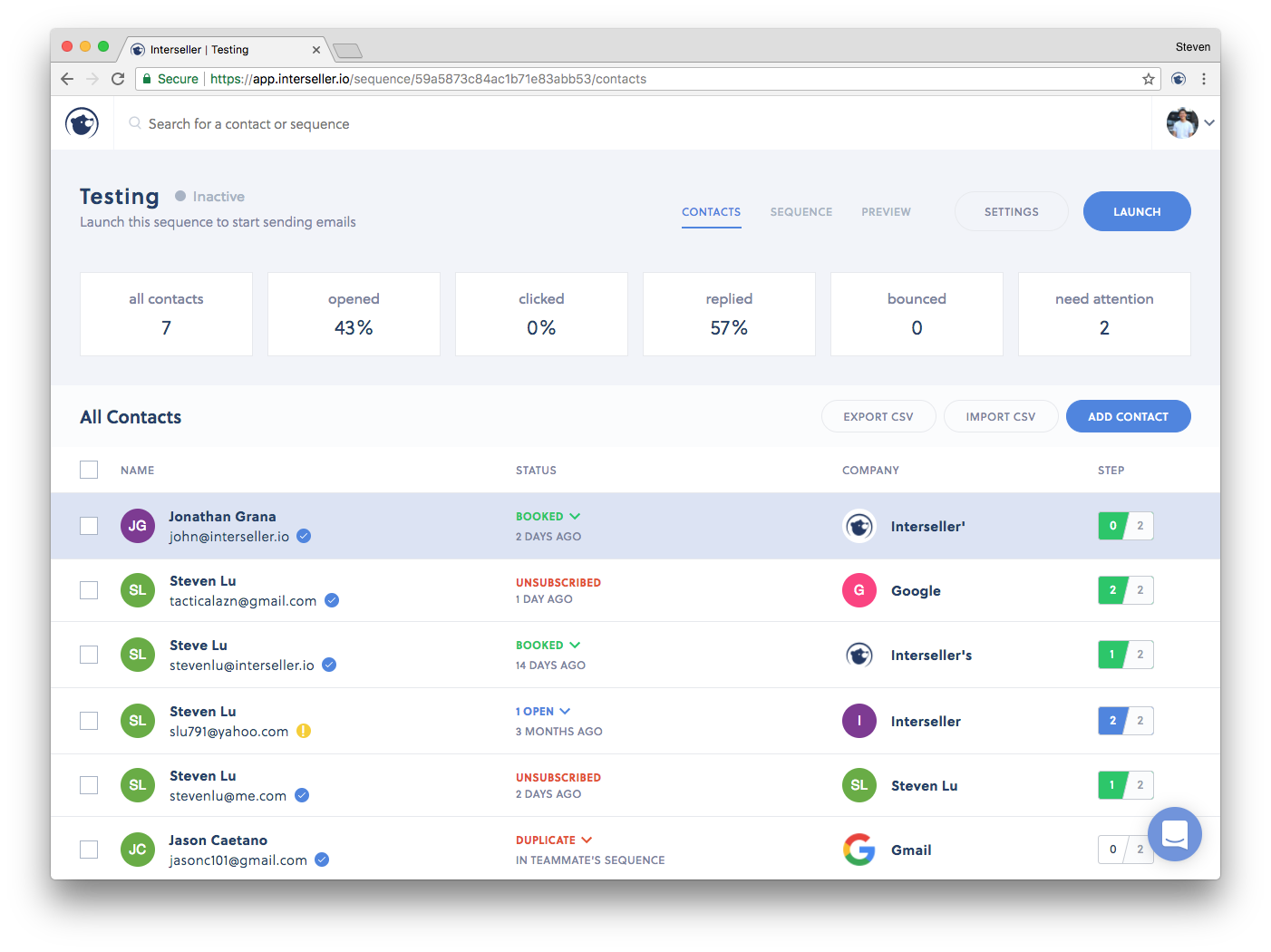Click the EXPORT CSV button
Screen dimensions: 1271x952
(x=878, y=416)
